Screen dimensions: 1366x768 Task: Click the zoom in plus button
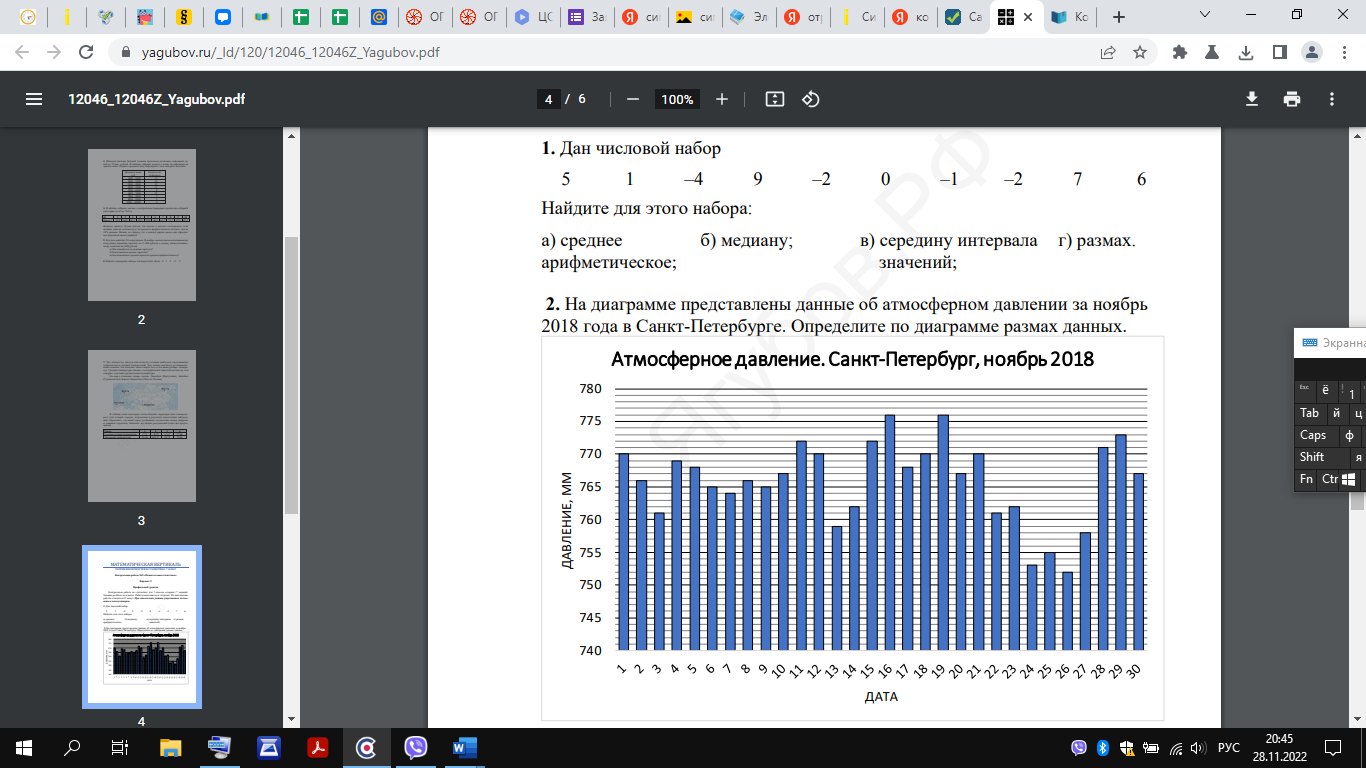722,99
